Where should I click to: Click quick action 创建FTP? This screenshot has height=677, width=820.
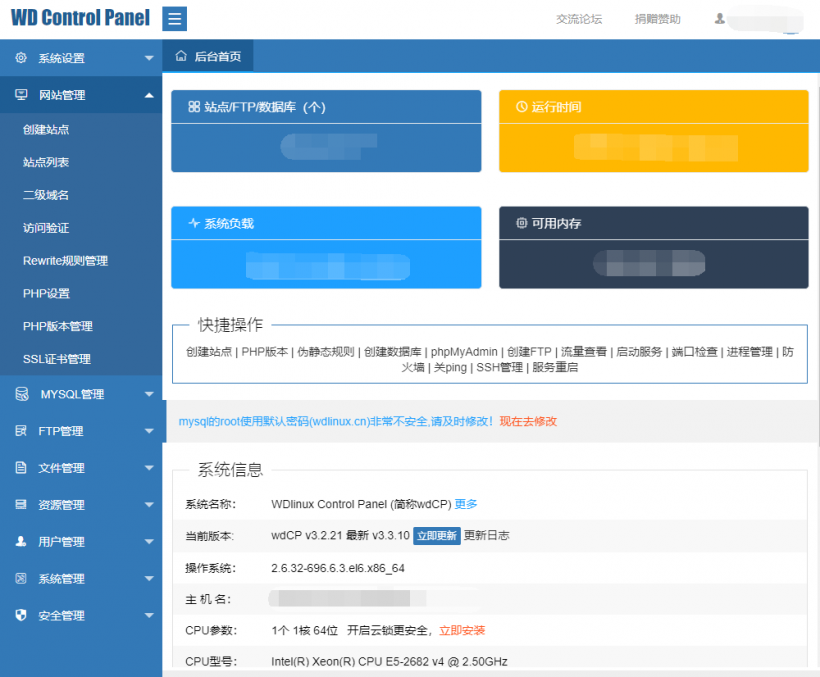[x=529, y=352]
